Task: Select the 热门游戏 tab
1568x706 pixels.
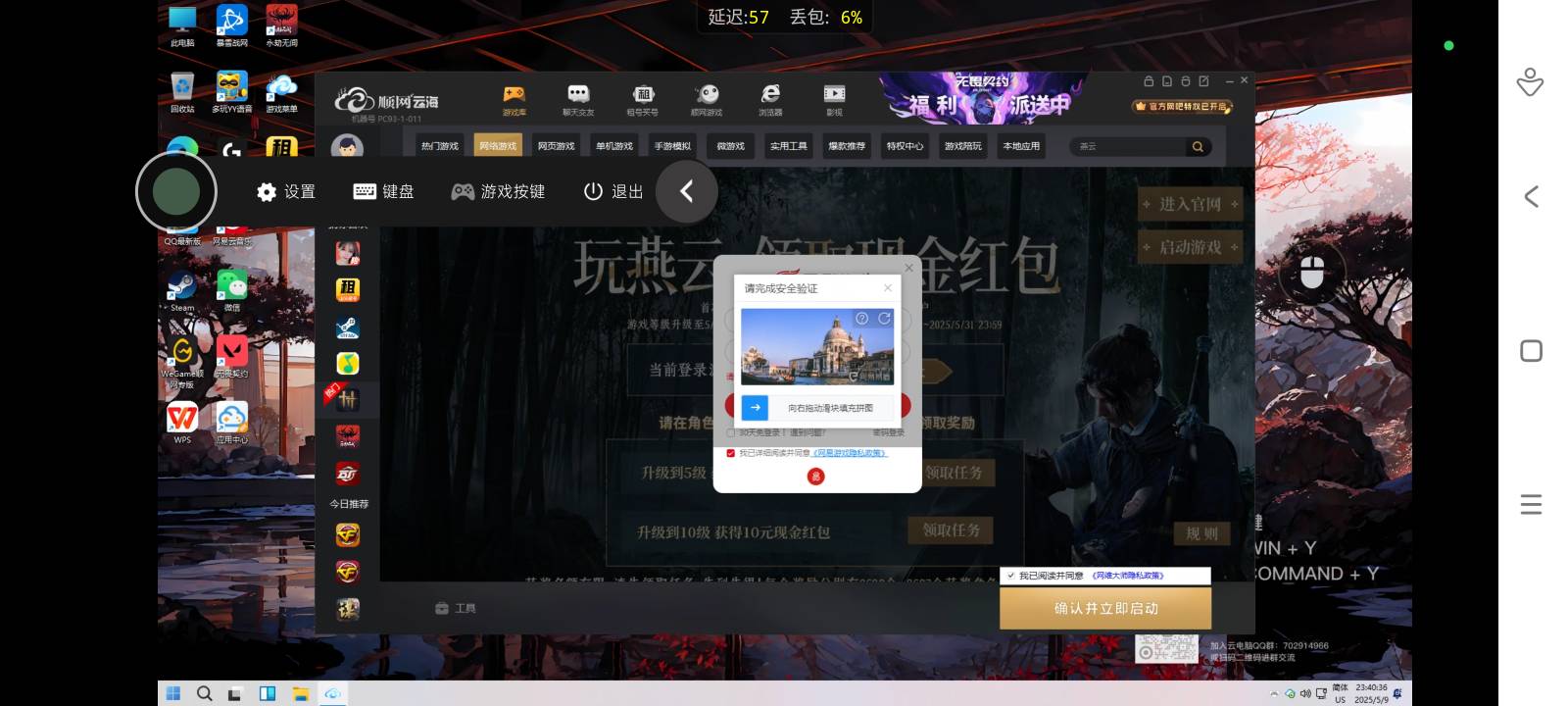Action: click(x=440, y=146)
